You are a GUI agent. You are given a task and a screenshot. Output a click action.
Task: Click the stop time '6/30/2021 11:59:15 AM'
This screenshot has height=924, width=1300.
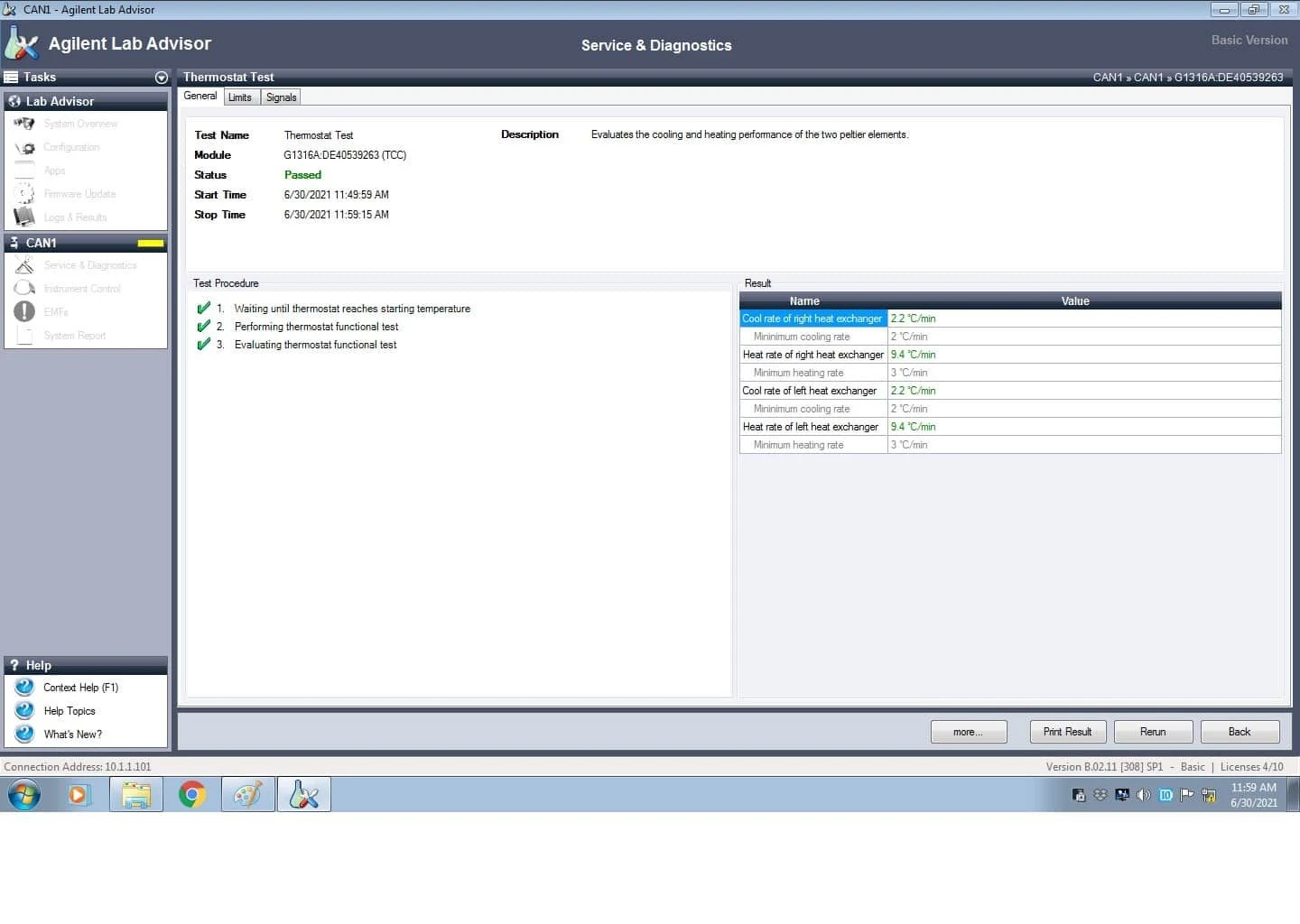click(x=336, y=215)
